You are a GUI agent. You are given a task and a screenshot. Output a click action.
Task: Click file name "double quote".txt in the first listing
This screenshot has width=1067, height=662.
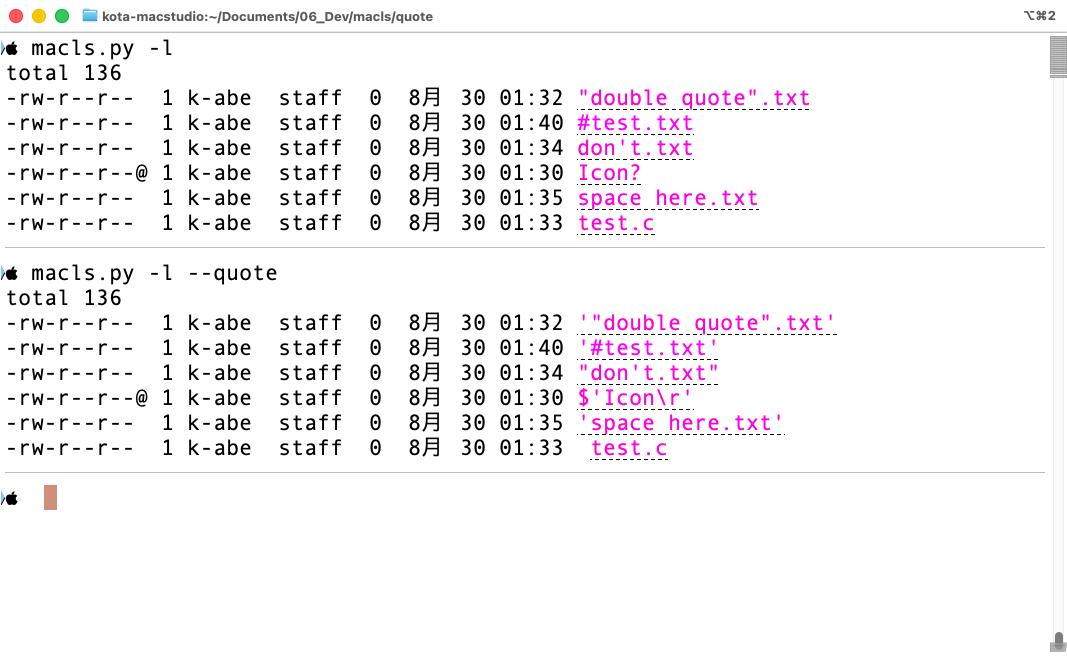[x=694, y=99]
